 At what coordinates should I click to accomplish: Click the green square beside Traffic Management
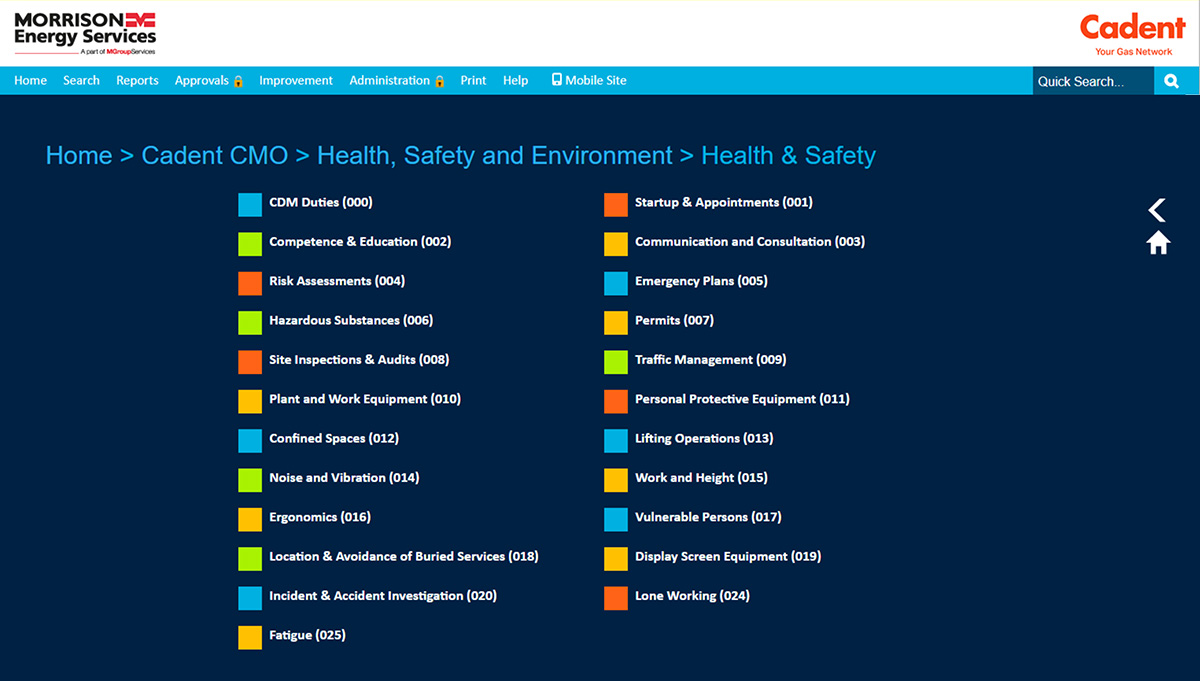click(x=616, y=361)
